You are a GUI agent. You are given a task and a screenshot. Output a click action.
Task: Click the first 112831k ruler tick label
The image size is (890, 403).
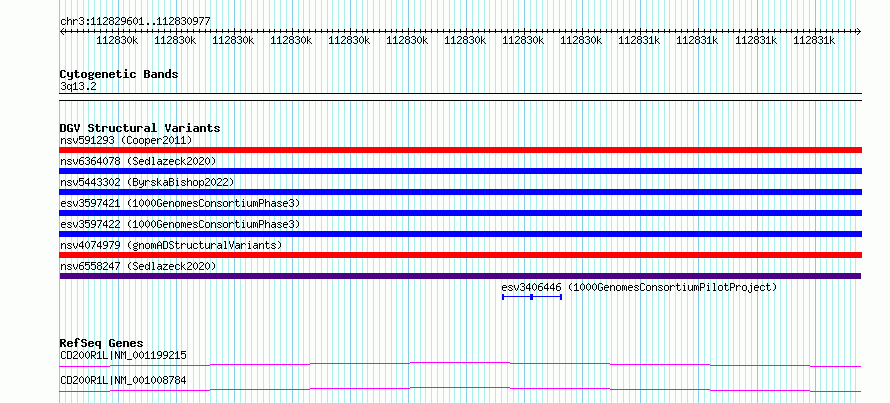[x=639, y=41]
